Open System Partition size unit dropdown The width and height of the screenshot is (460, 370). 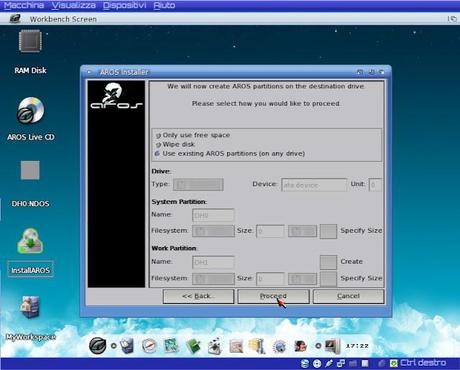(302, 231)
